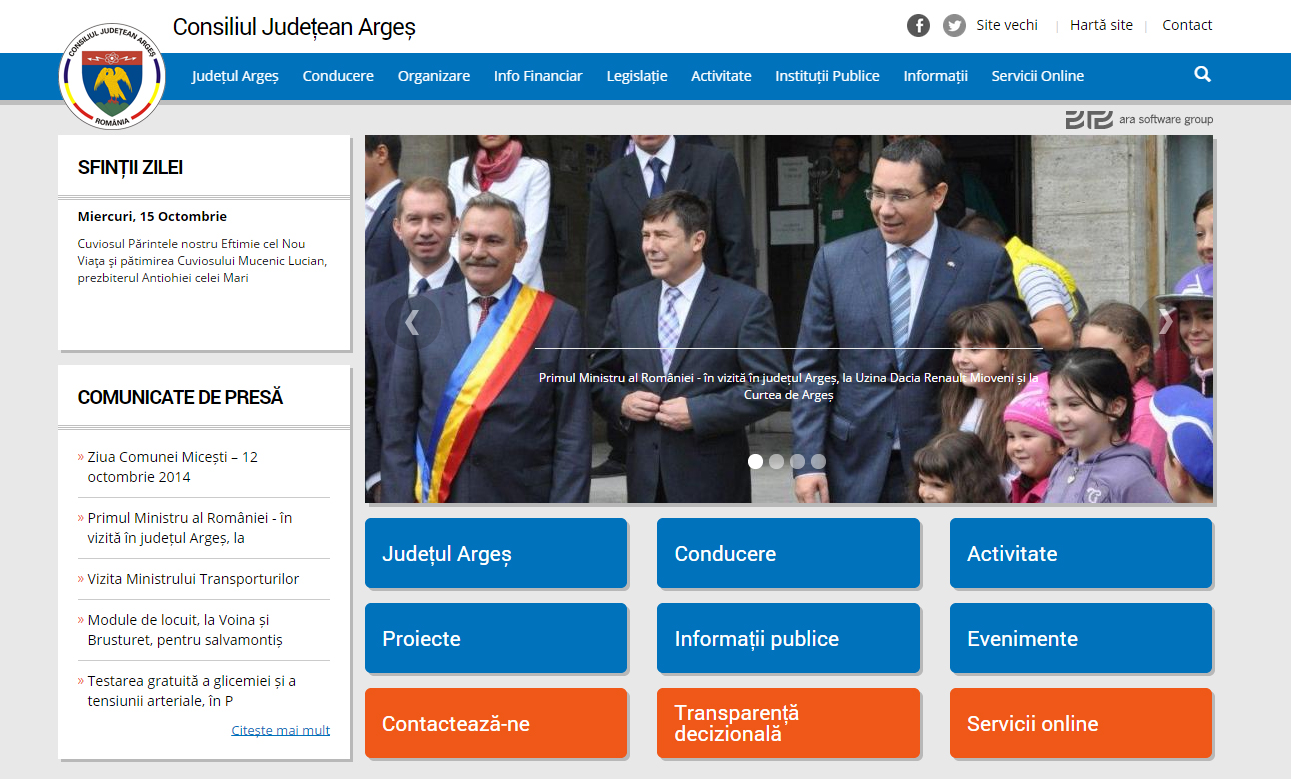The image size is (1291, 779).
Task: Open the Hartă site link
Action: [1101, 25]
